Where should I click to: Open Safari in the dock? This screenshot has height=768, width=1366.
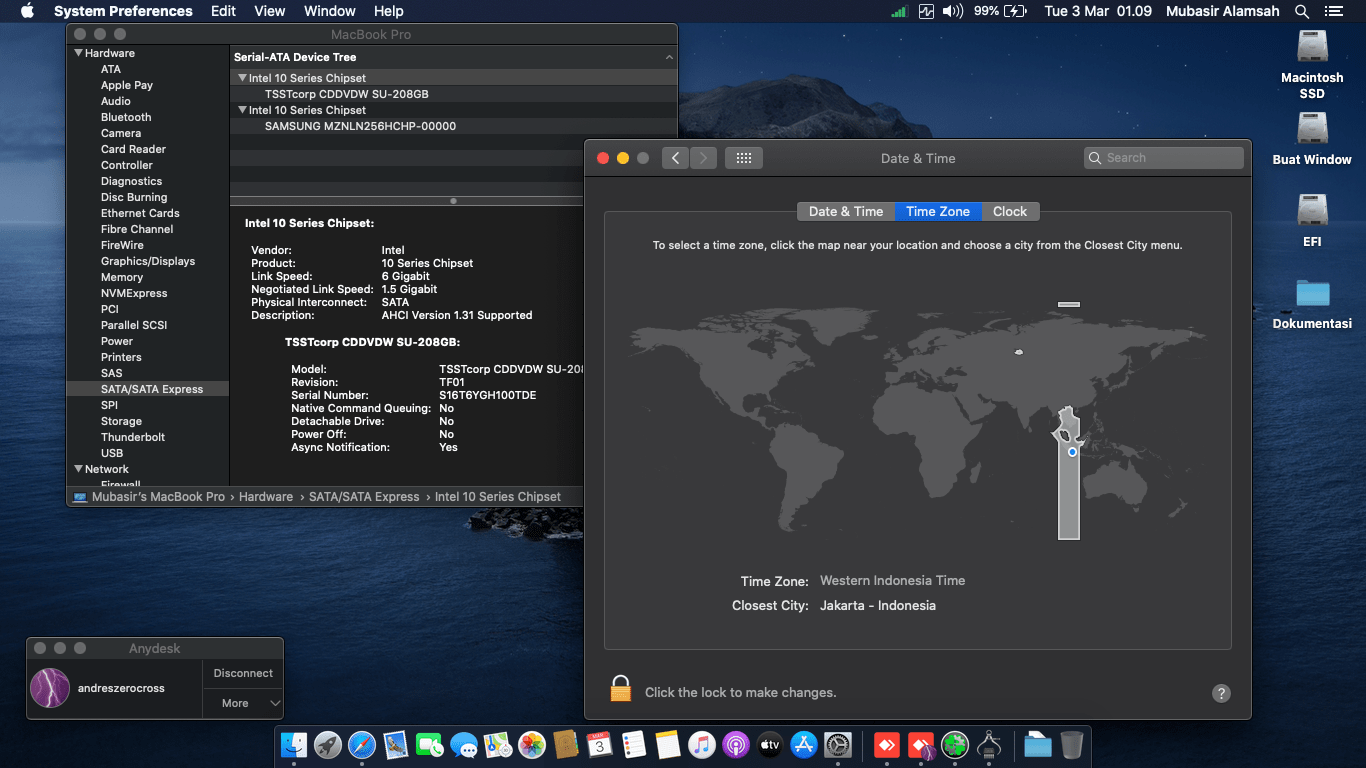362,744
